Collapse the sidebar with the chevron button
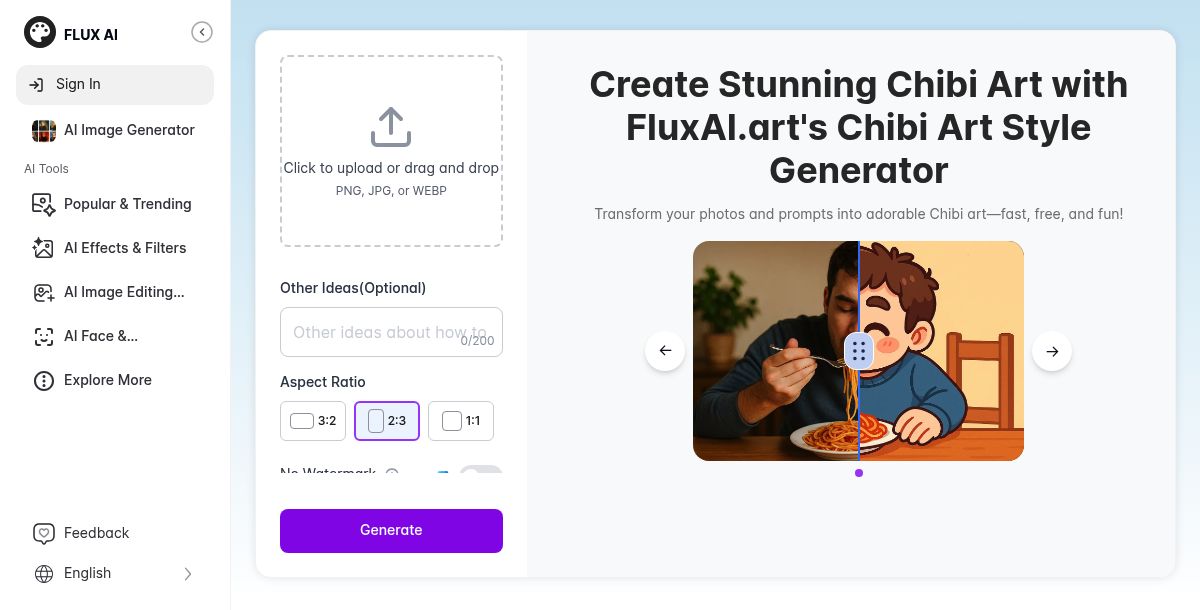The width and height of the screenshot is (1200, 610). (x=202, y=33)
